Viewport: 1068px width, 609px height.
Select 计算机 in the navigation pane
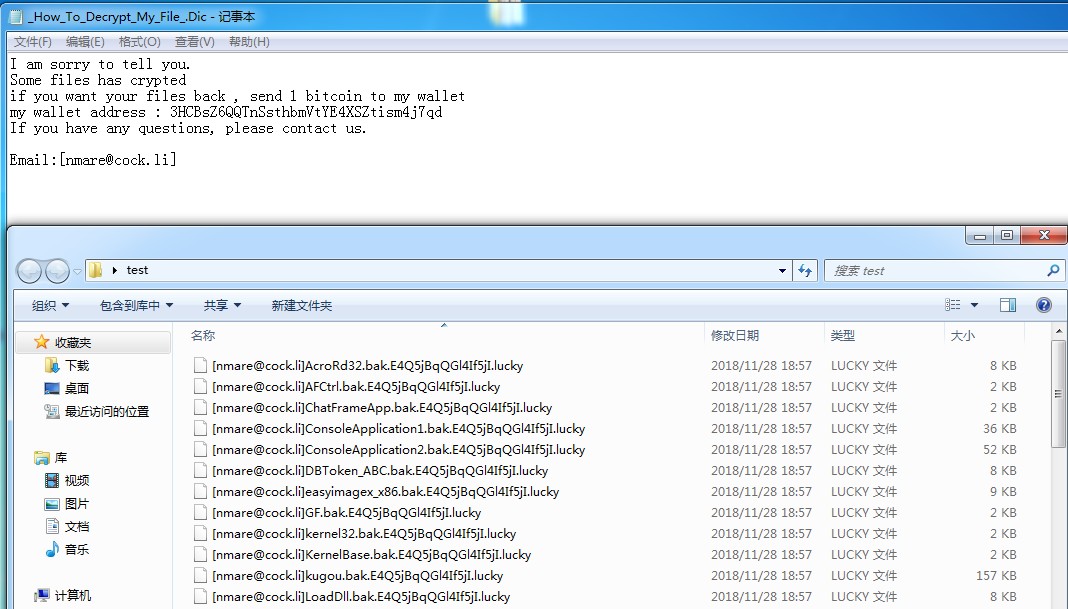tap(72, 595)
